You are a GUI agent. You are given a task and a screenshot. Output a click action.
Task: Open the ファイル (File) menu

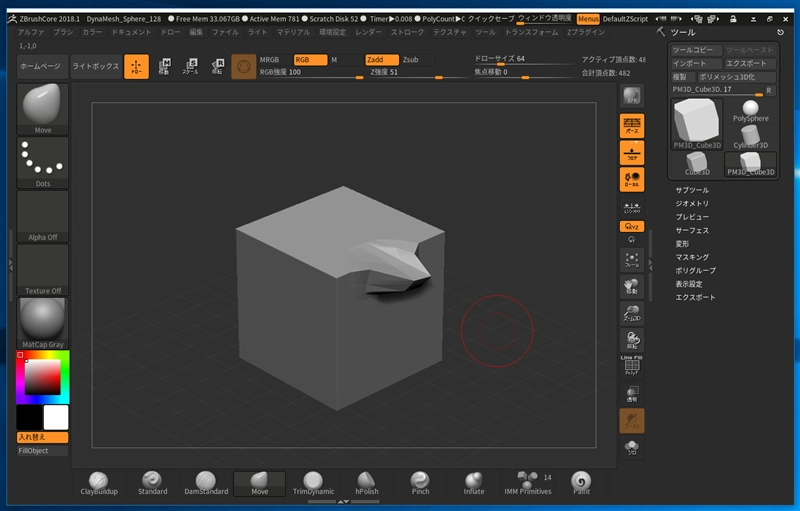225,32
